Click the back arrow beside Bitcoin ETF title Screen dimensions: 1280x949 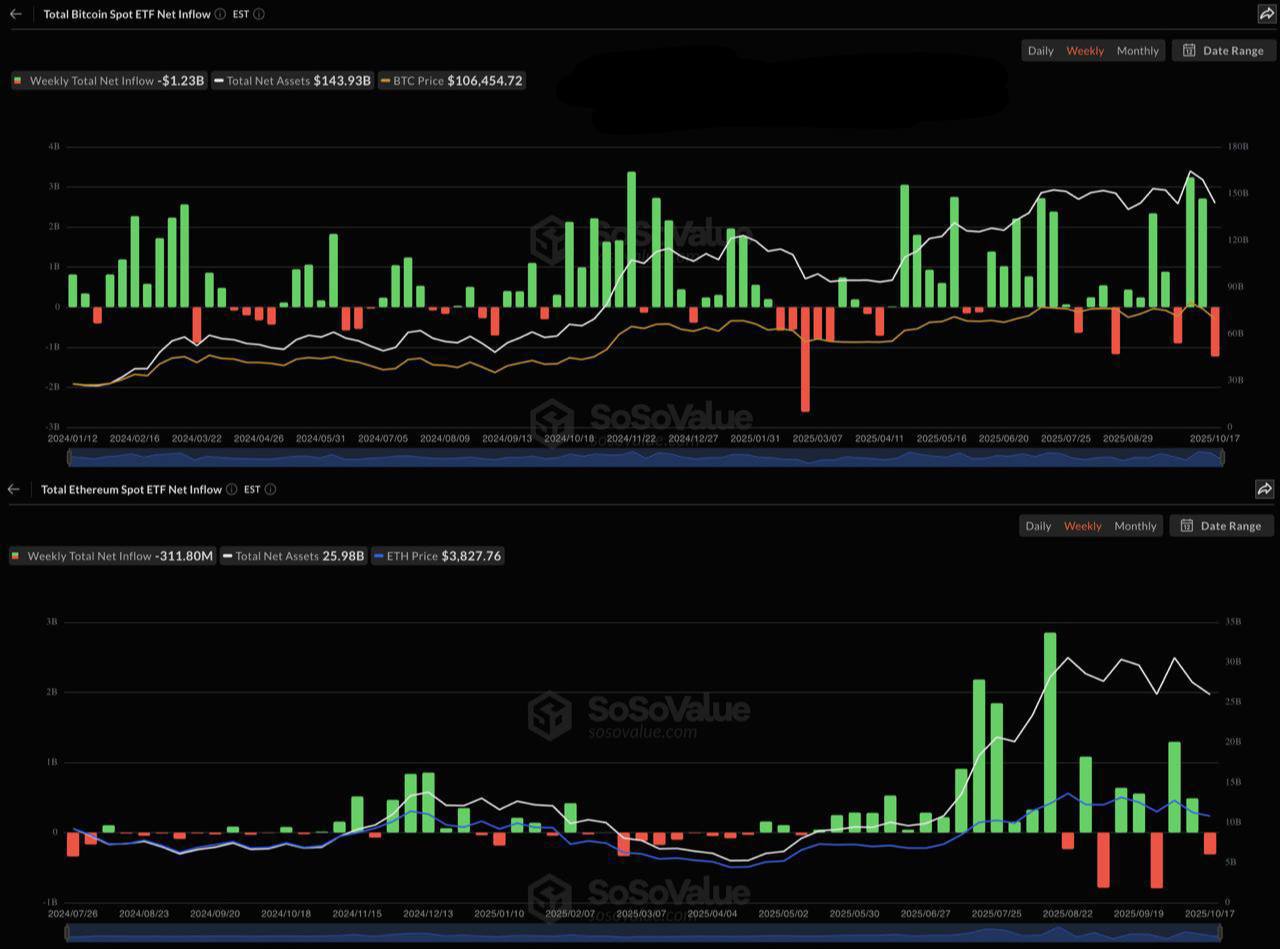point(16,14)
